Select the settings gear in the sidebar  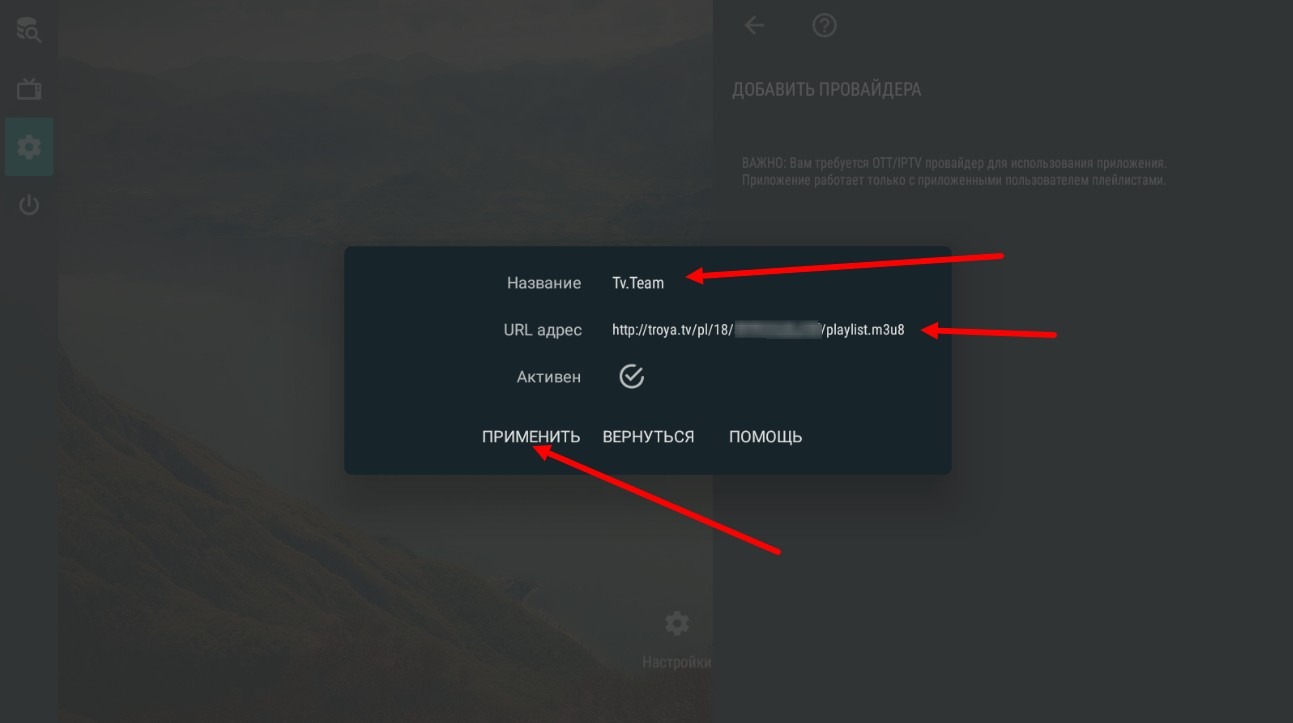pyautogui.click(x=29, y=147)
